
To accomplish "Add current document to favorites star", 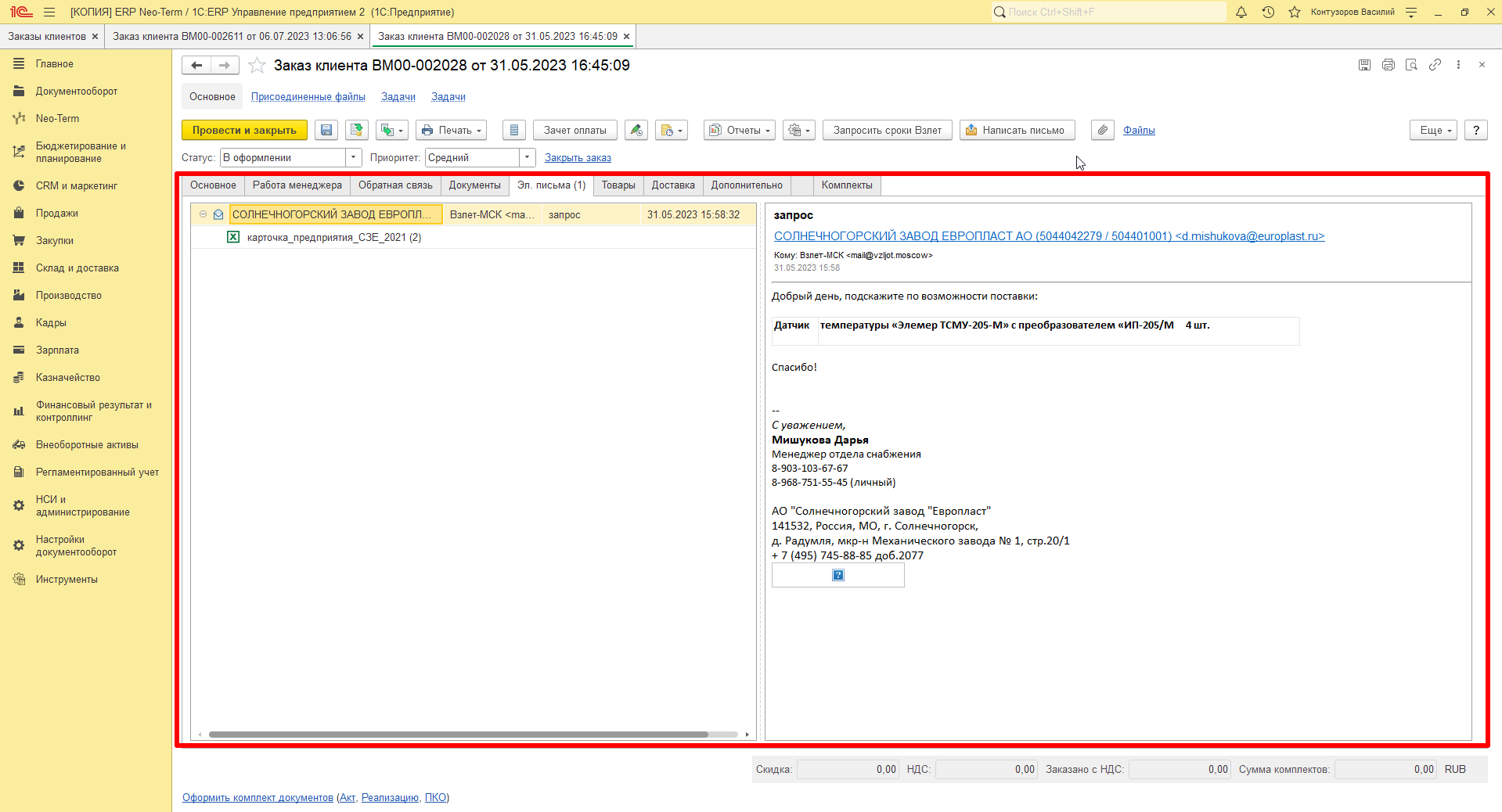I will point(257,66).
